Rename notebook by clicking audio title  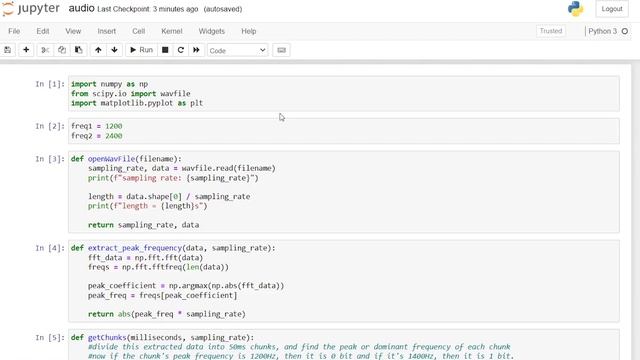point(81,9)
